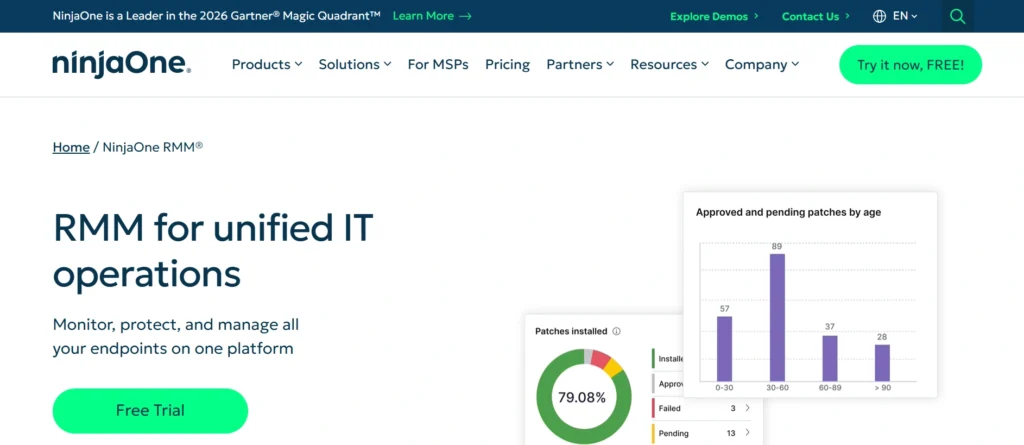Open the search magnifier icon
Screen dimensions: 1024x445
coord(957,16)
